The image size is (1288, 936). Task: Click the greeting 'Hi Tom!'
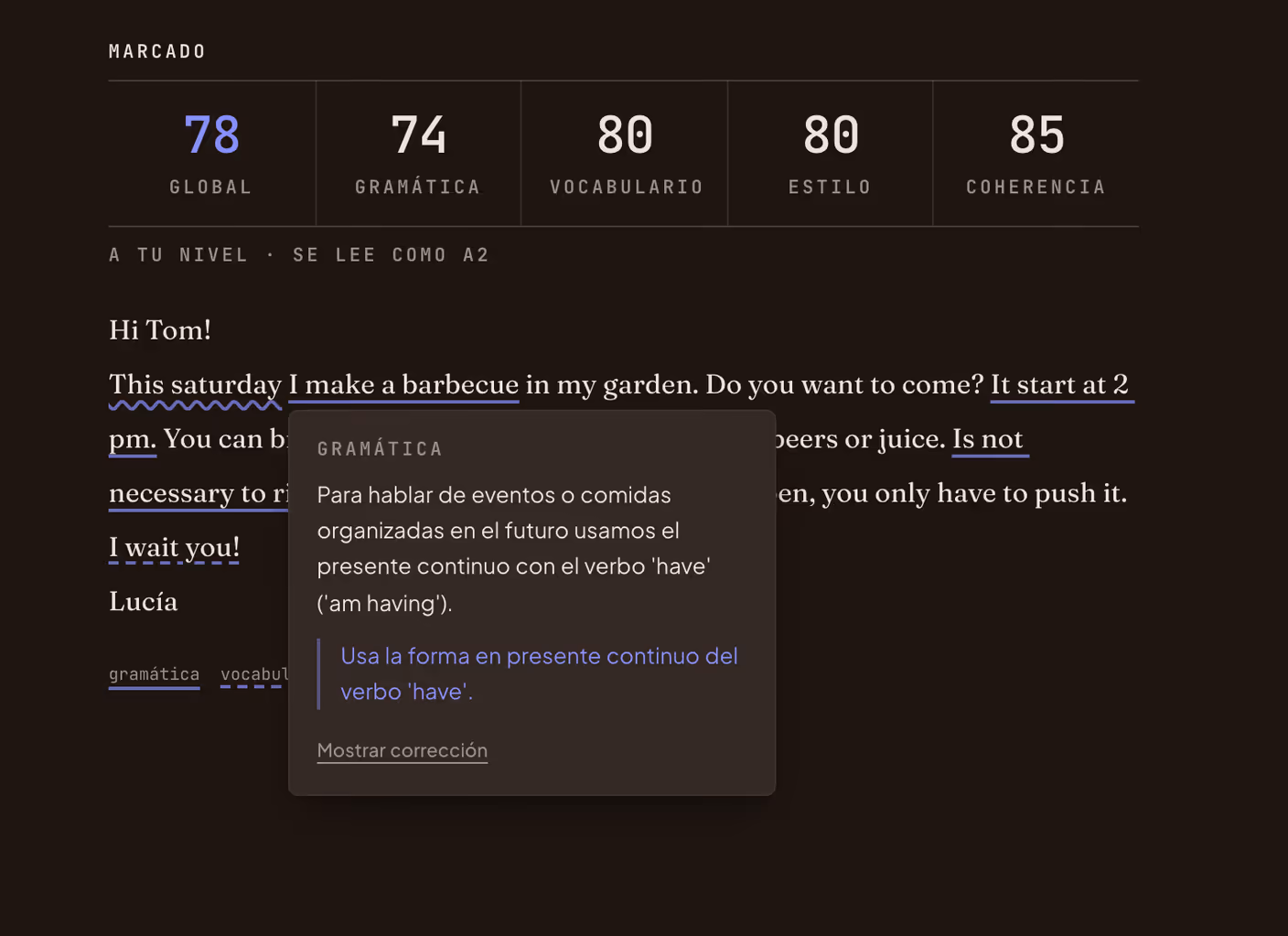(x=160, y=329)
